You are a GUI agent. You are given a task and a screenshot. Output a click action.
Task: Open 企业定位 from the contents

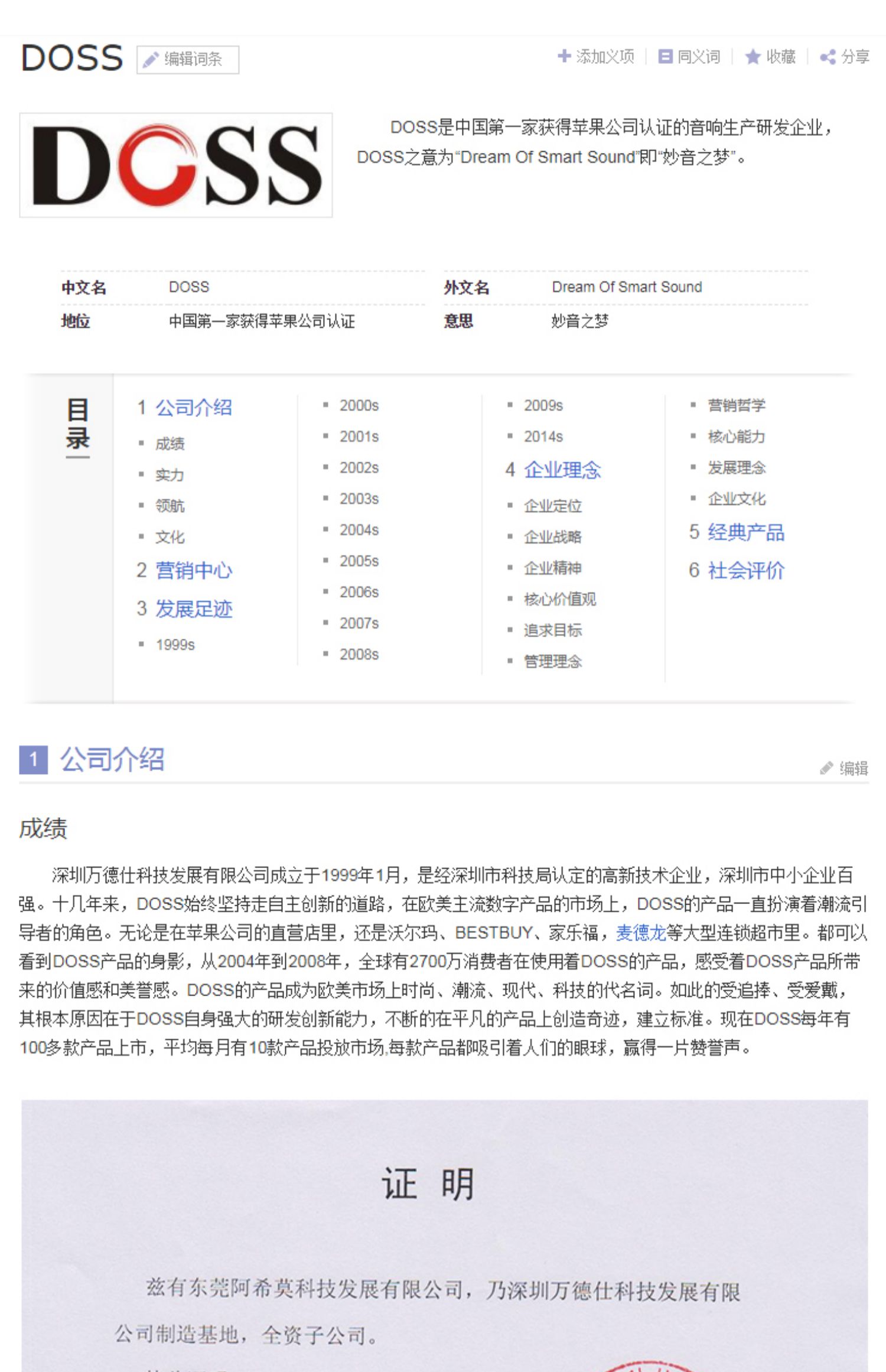[552, 506]
